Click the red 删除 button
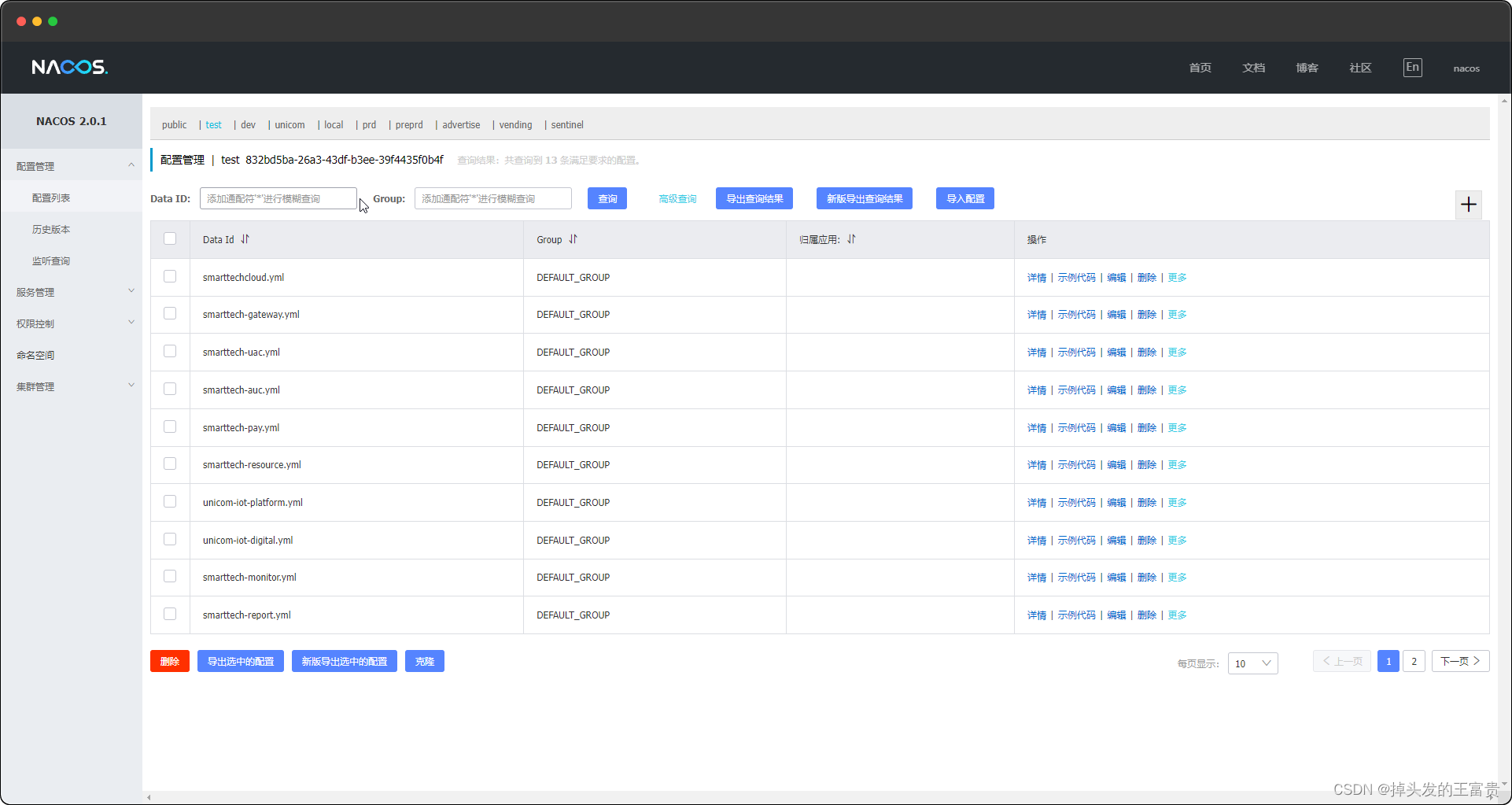Image resolution: width=1512 pixels, height=805 pixels. tap(170, 661)
